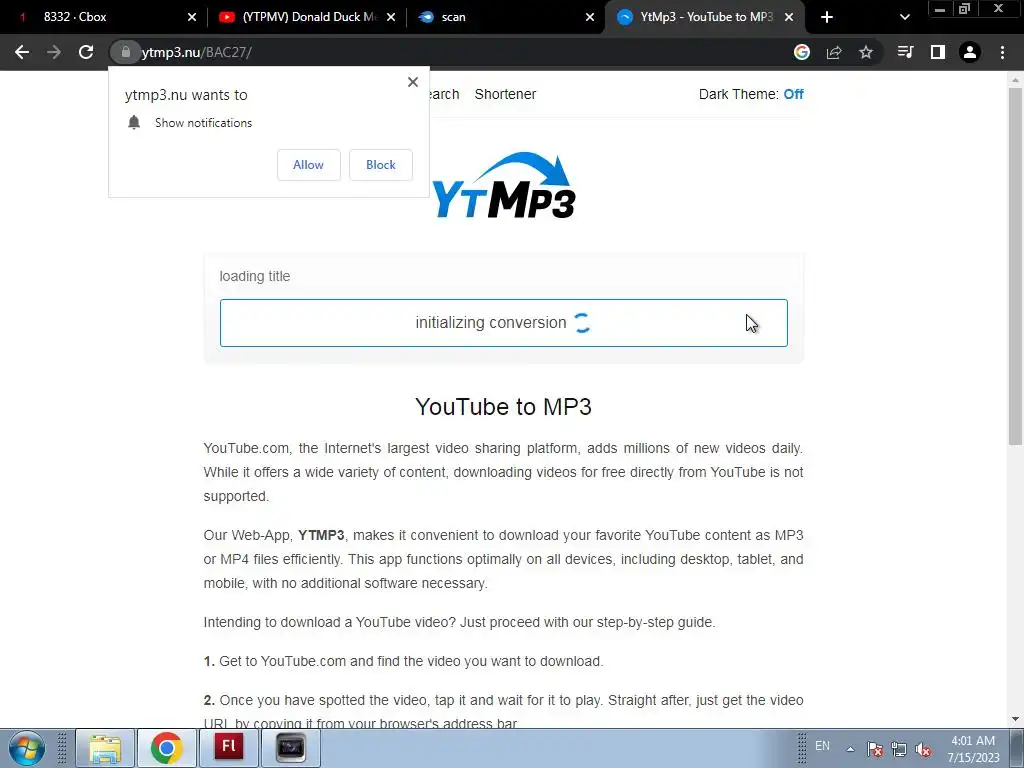Open the media control icon in toolbar

pyautogui.click(x=905, y=52)
